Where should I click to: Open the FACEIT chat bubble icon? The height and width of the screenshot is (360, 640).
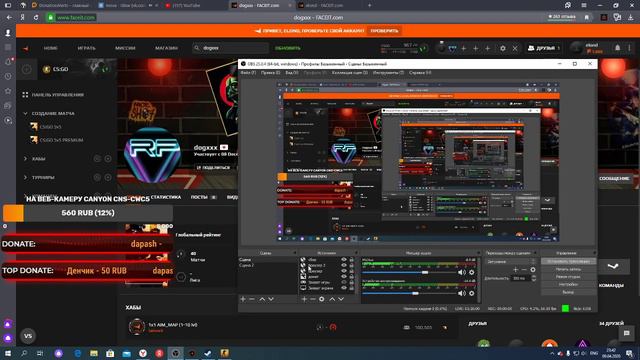[627, 333]
